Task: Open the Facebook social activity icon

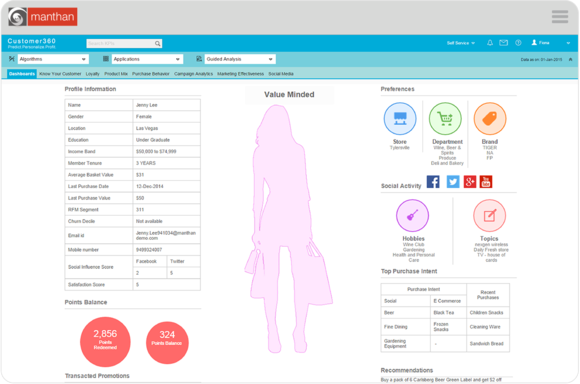Action: point(433,182)
